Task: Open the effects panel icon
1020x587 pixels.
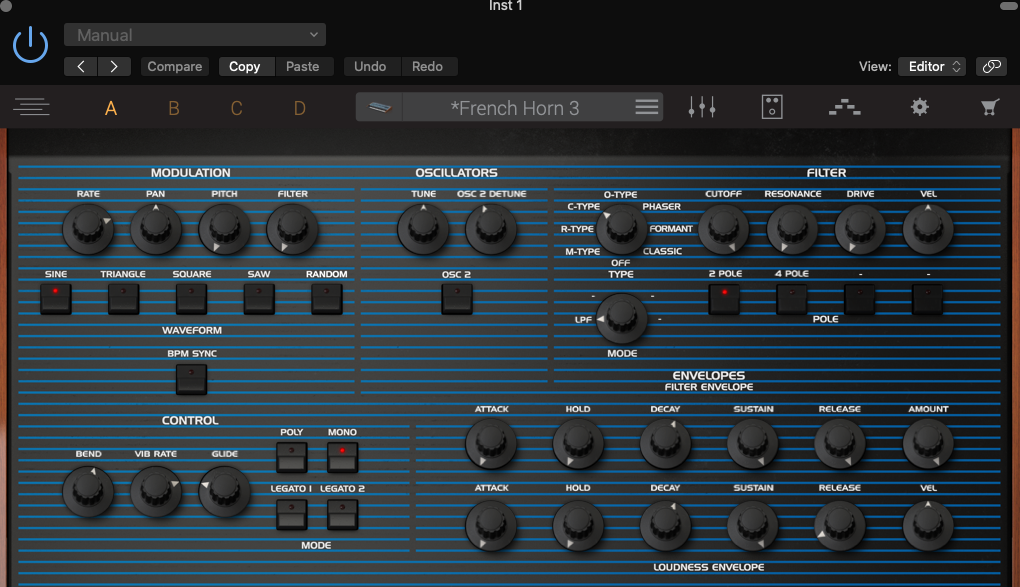Action: point(772,108)
